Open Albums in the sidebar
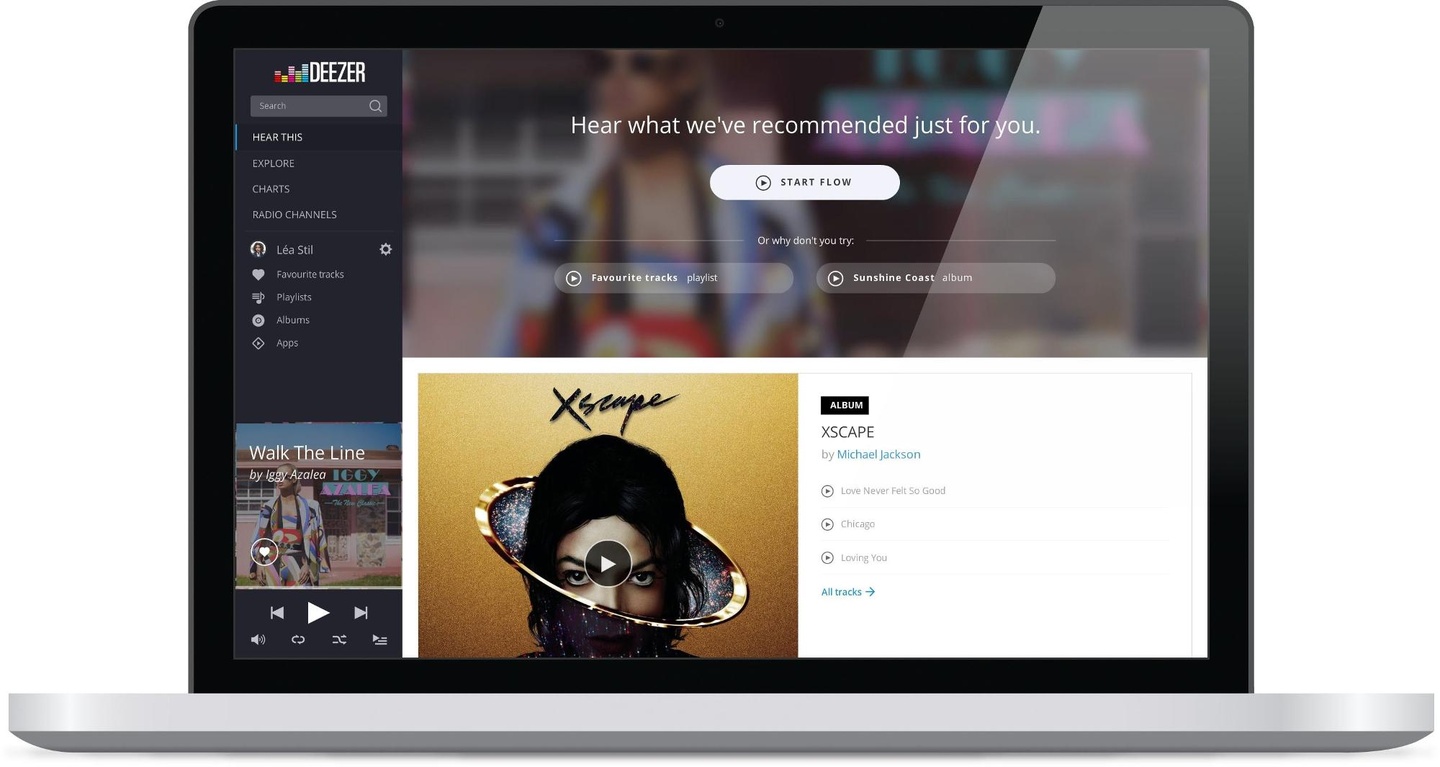This screenshot has height=767, width=1440. (293, 320)
